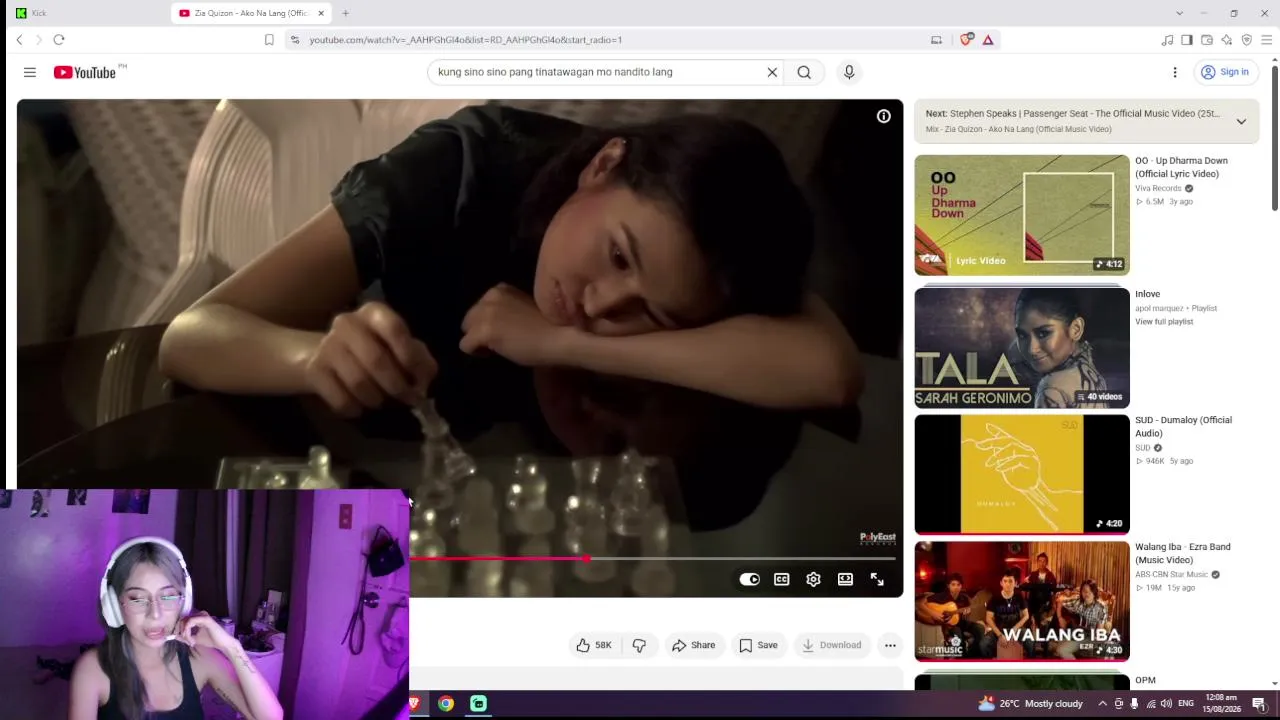The height and width of the screenshot is (720, 1280).
Task: Dislike this video
Action: click(x=639, y=645)
